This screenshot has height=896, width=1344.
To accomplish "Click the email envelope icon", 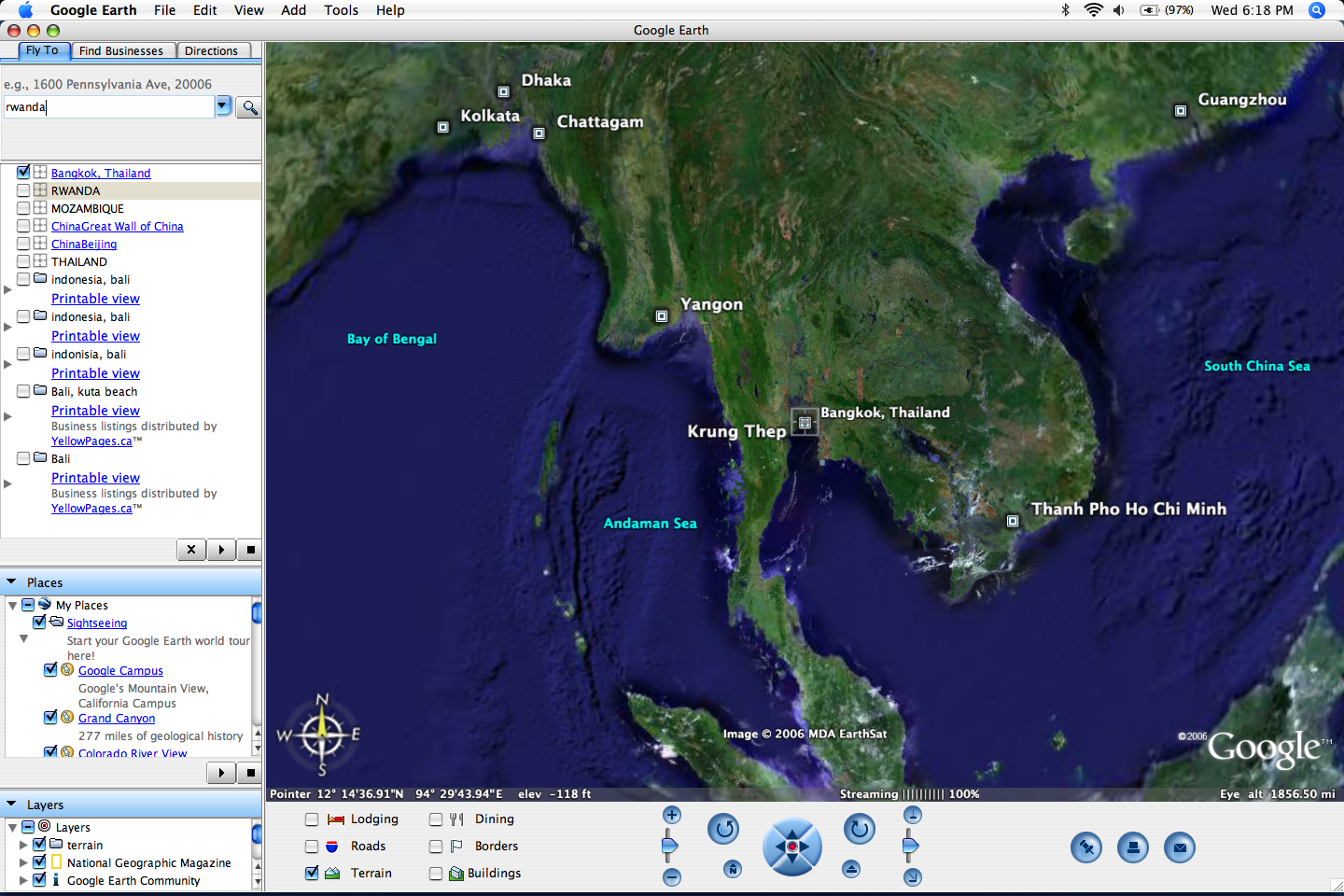I will 1180,847.
